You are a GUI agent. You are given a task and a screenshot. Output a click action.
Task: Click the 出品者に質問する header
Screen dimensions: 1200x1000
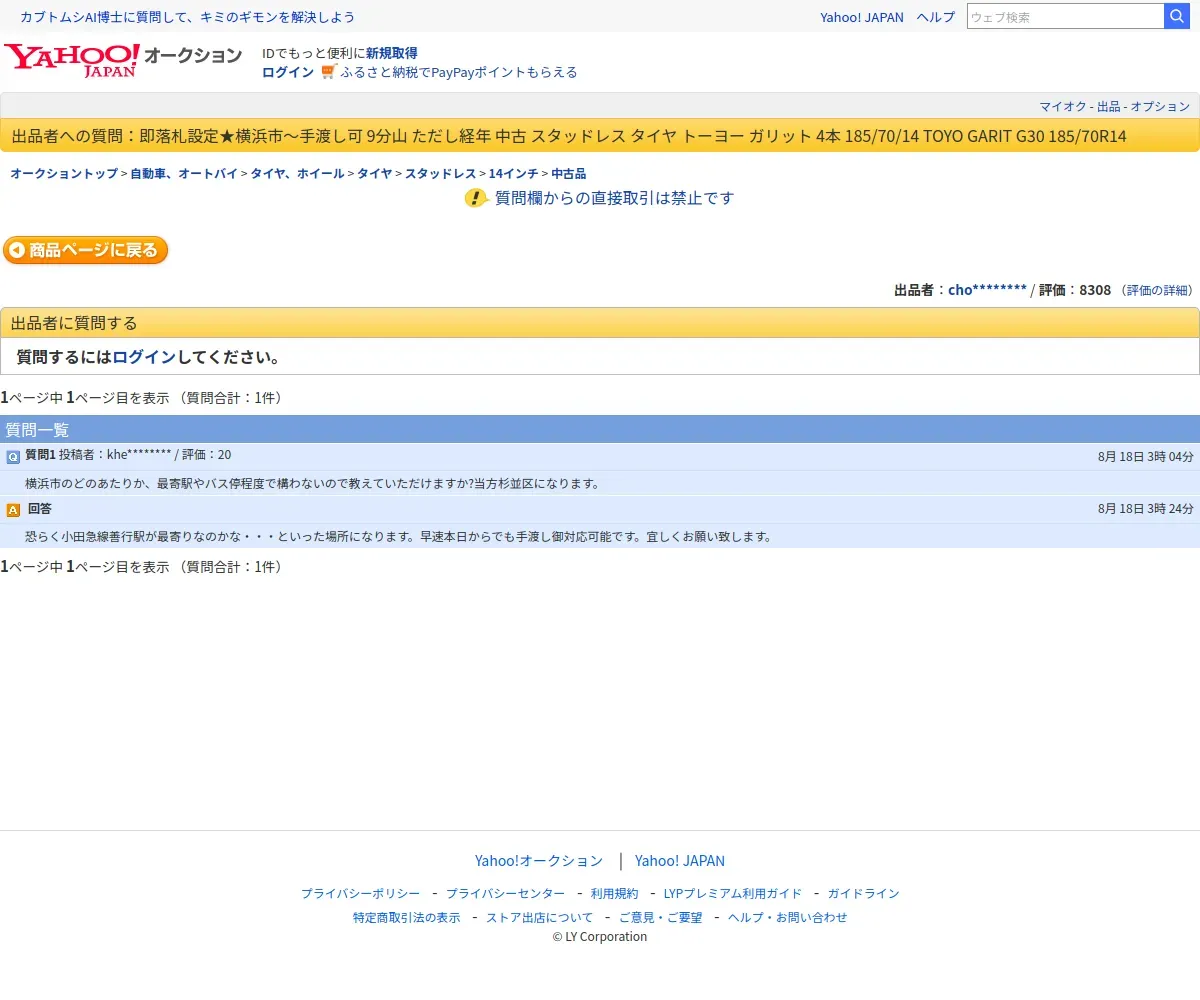600,323
